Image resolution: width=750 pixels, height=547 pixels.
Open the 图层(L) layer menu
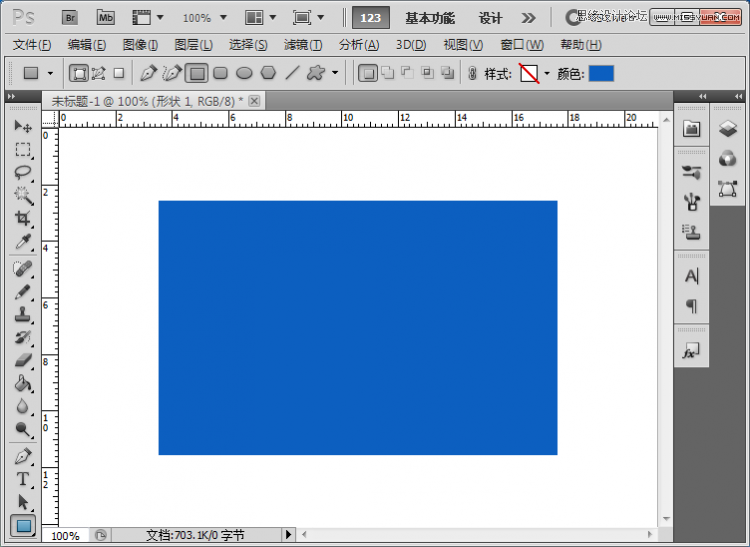(x=193, y=45)
